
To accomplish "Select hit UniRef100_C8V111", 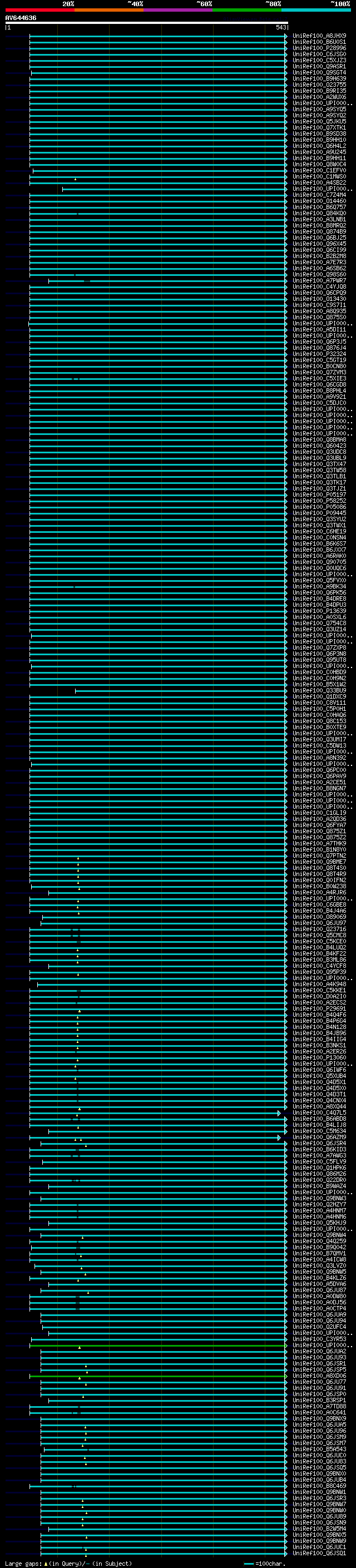I will 319,703.
